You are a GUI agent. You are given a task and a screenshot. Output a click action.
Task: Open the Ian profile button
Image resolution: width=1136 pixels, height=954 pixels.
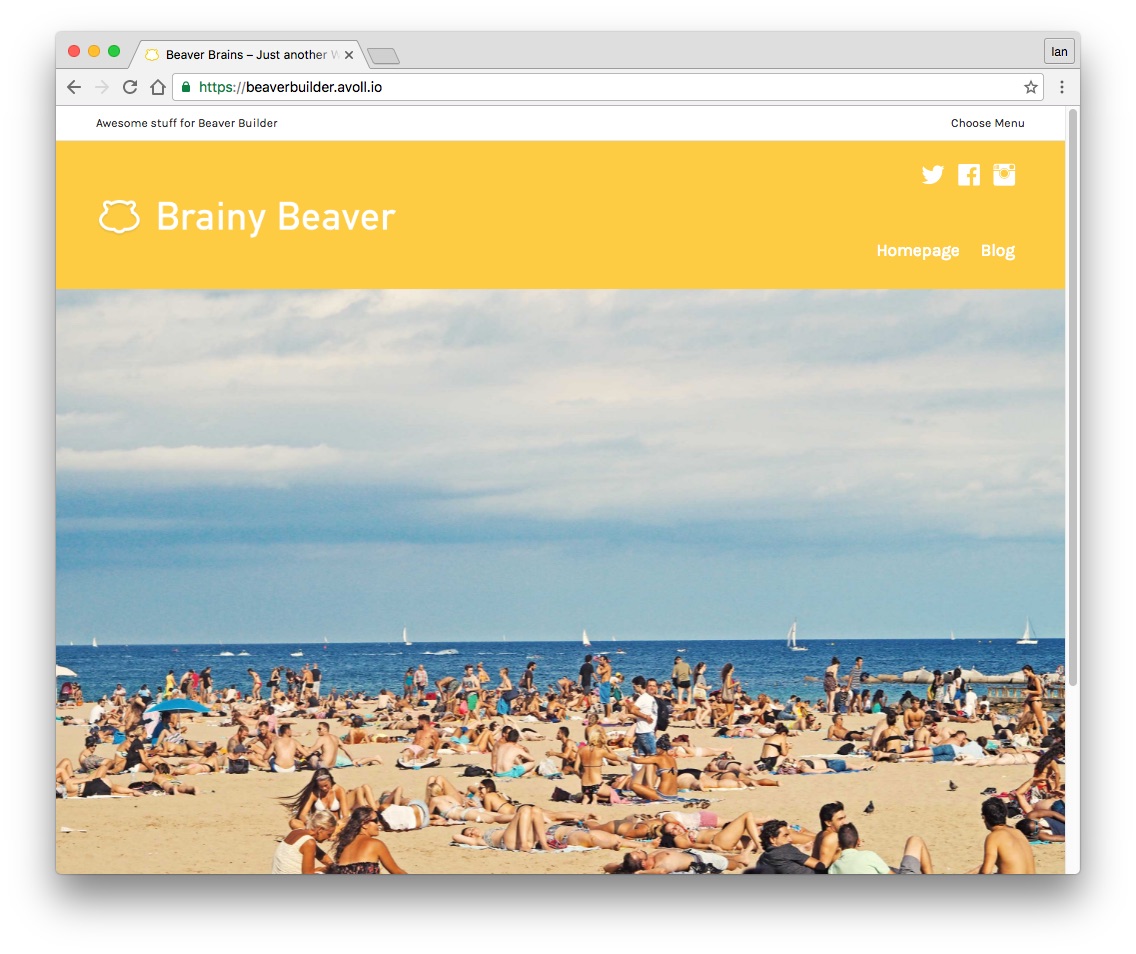pos(1059,51)
